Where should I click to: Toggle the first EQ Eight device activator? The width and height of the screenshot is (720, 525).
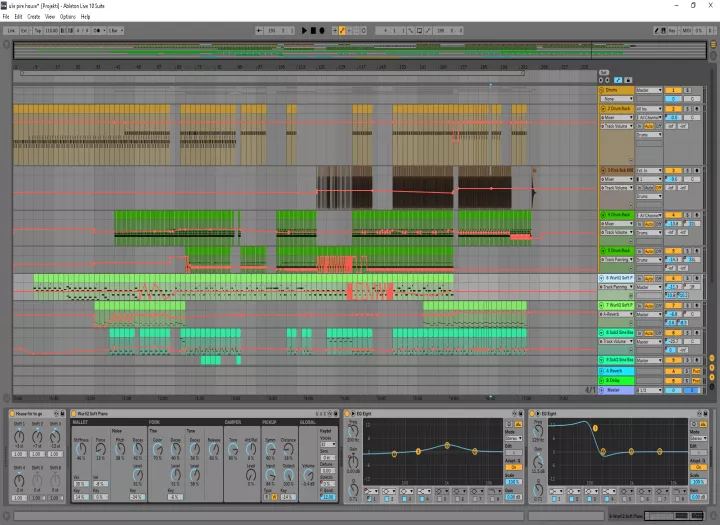347,414
